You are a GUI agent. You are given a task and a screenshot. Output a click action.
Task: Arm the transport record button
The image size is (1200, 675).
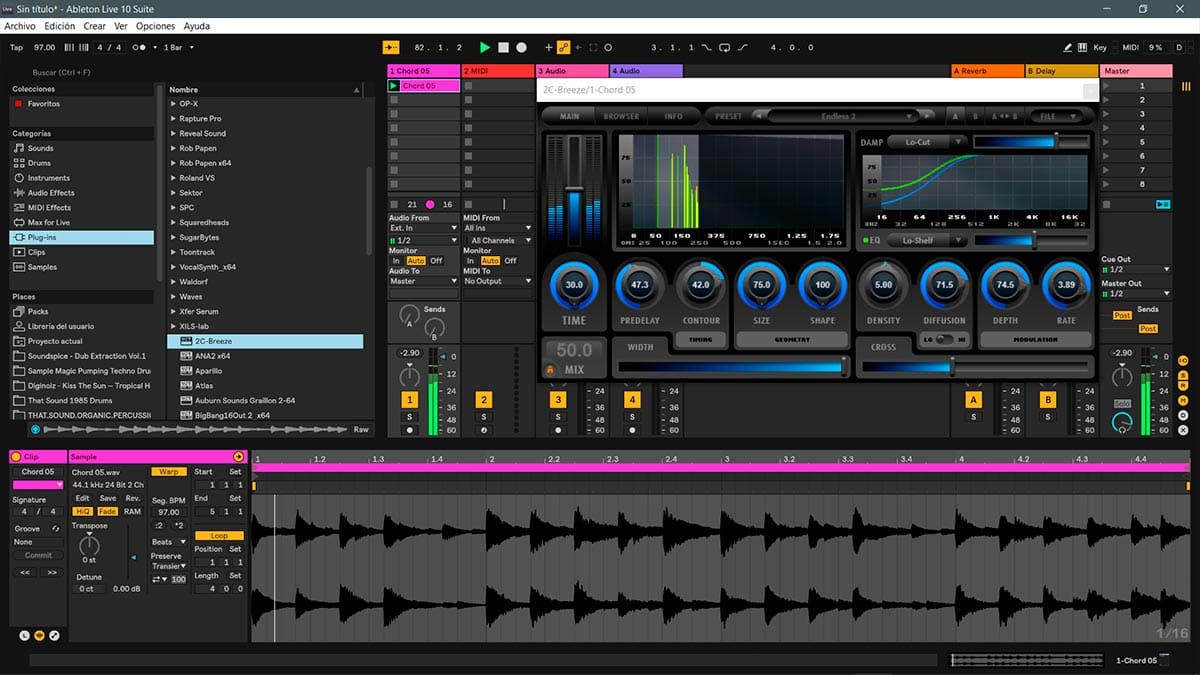pos(521,47)
